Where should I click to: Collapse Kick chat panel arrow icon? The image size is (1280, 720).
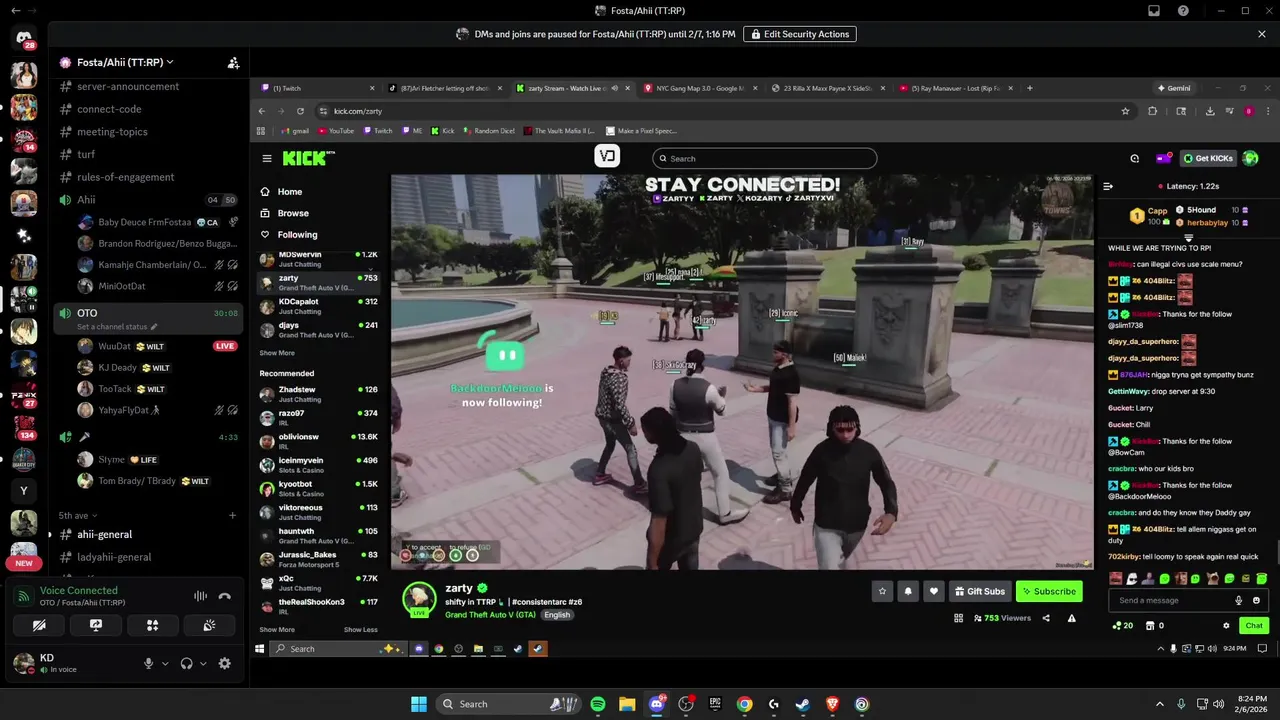pos(1108,186)
